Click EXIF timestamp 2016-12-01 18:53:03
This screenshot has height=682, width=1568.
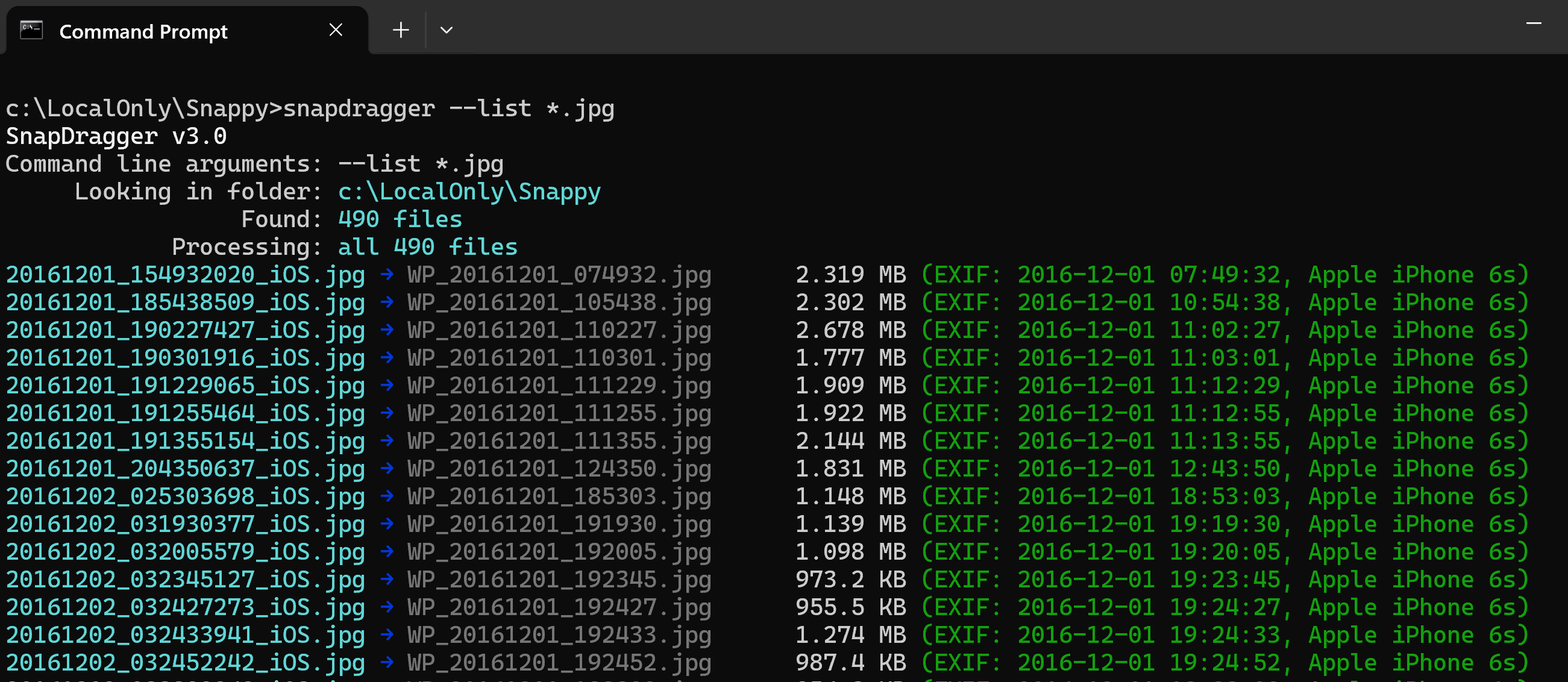[x=1149, y=496]
